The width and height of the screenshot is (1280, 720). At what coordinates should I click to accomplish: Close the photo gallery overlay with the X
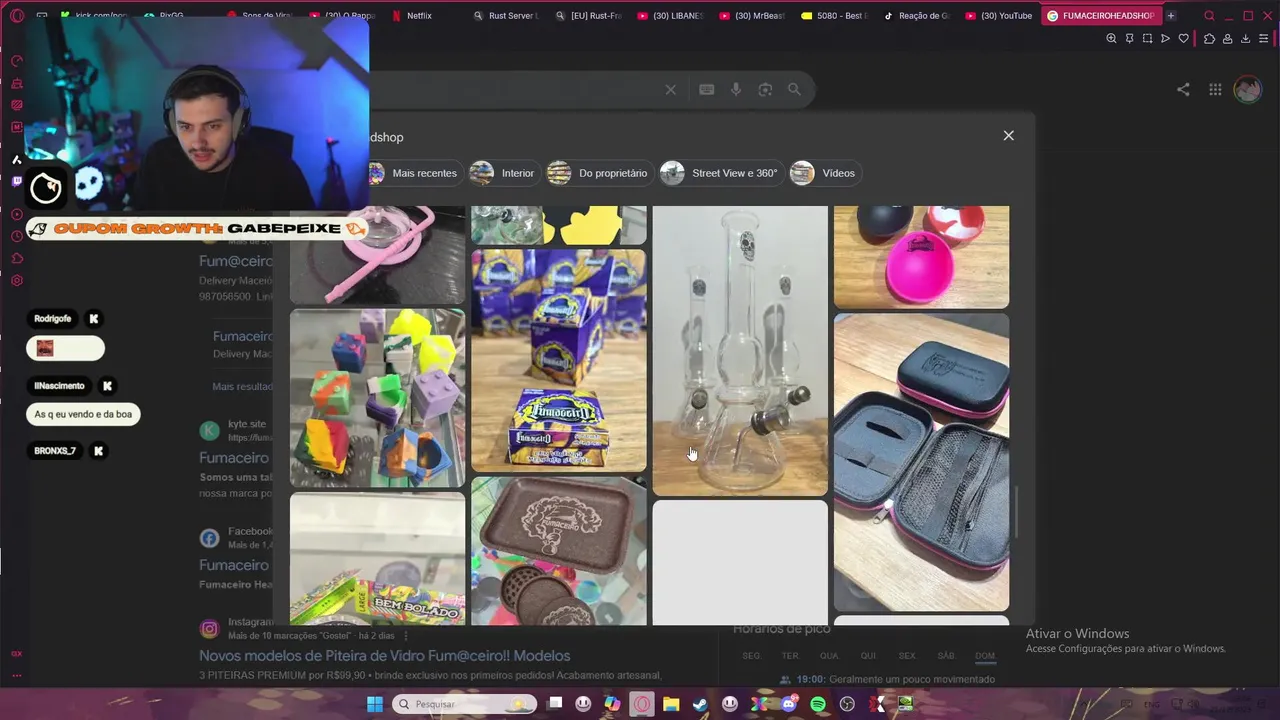tap(1008, 136)
